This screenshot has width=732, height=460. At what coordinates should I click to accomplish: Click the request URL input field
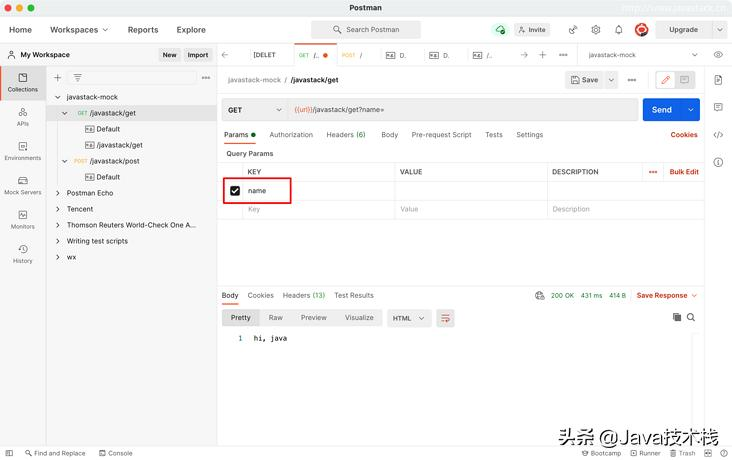click(462, 110)
